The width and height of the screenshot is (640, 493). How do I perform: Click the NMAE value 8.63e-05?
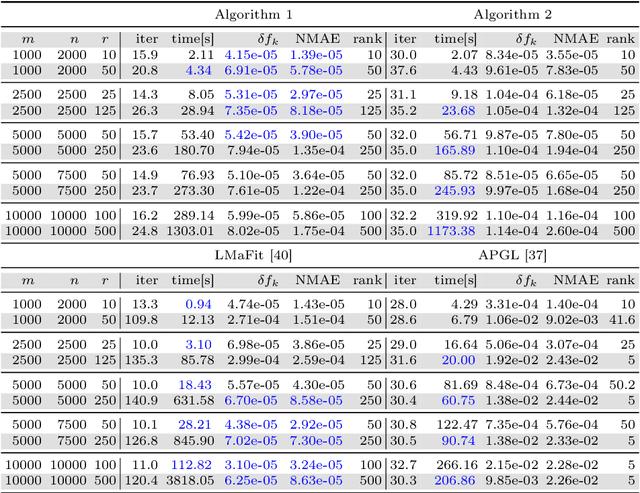[316, 481]
